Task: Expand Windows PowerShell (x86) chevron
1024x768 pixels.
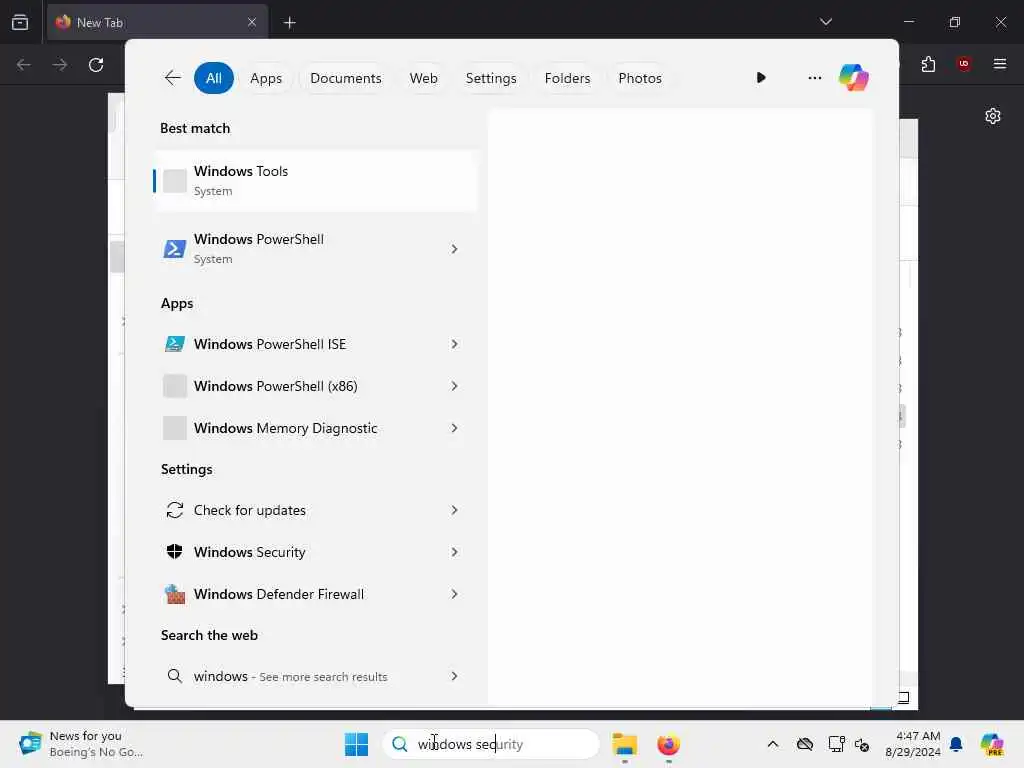Action: pos(454,386)
